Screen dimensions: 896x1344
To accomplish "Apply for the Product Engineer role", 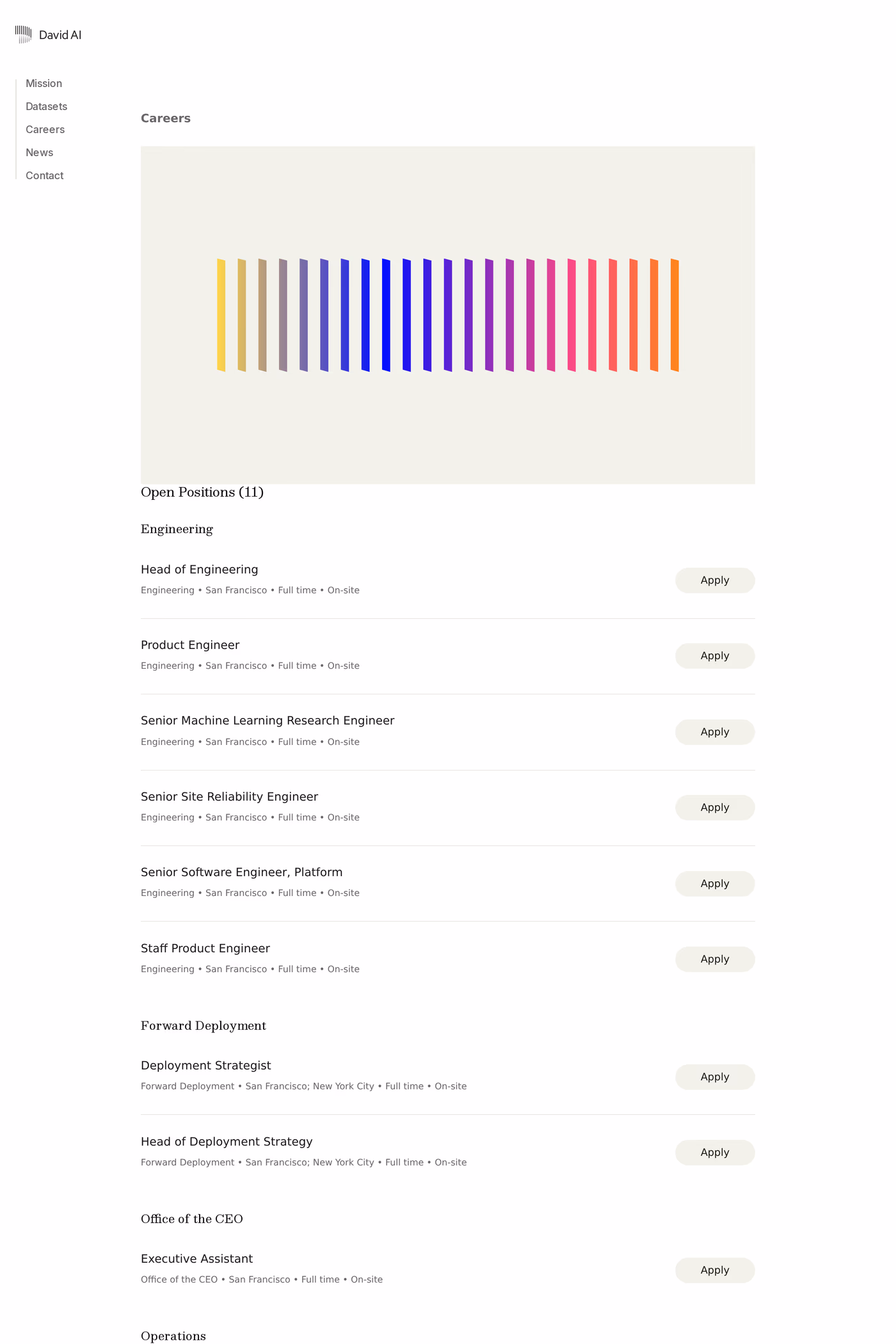I will (715, 656).
